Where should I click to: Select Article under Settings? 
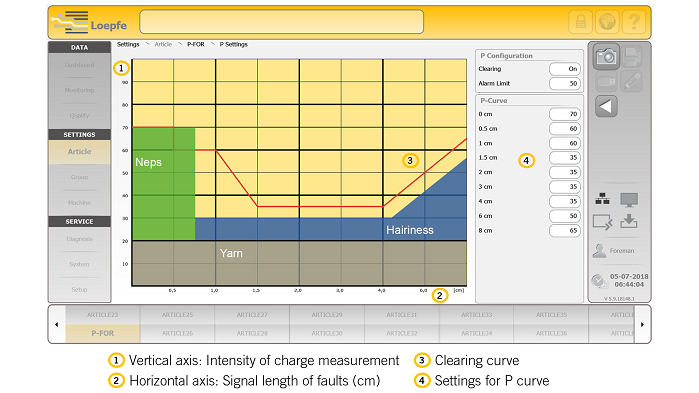coord(79,152)
